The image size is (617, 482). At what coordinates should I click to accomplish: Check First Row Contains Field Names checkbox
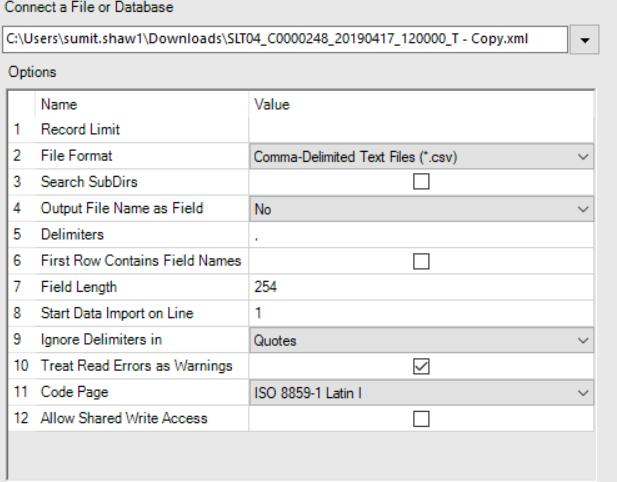(x=421, y=261)
